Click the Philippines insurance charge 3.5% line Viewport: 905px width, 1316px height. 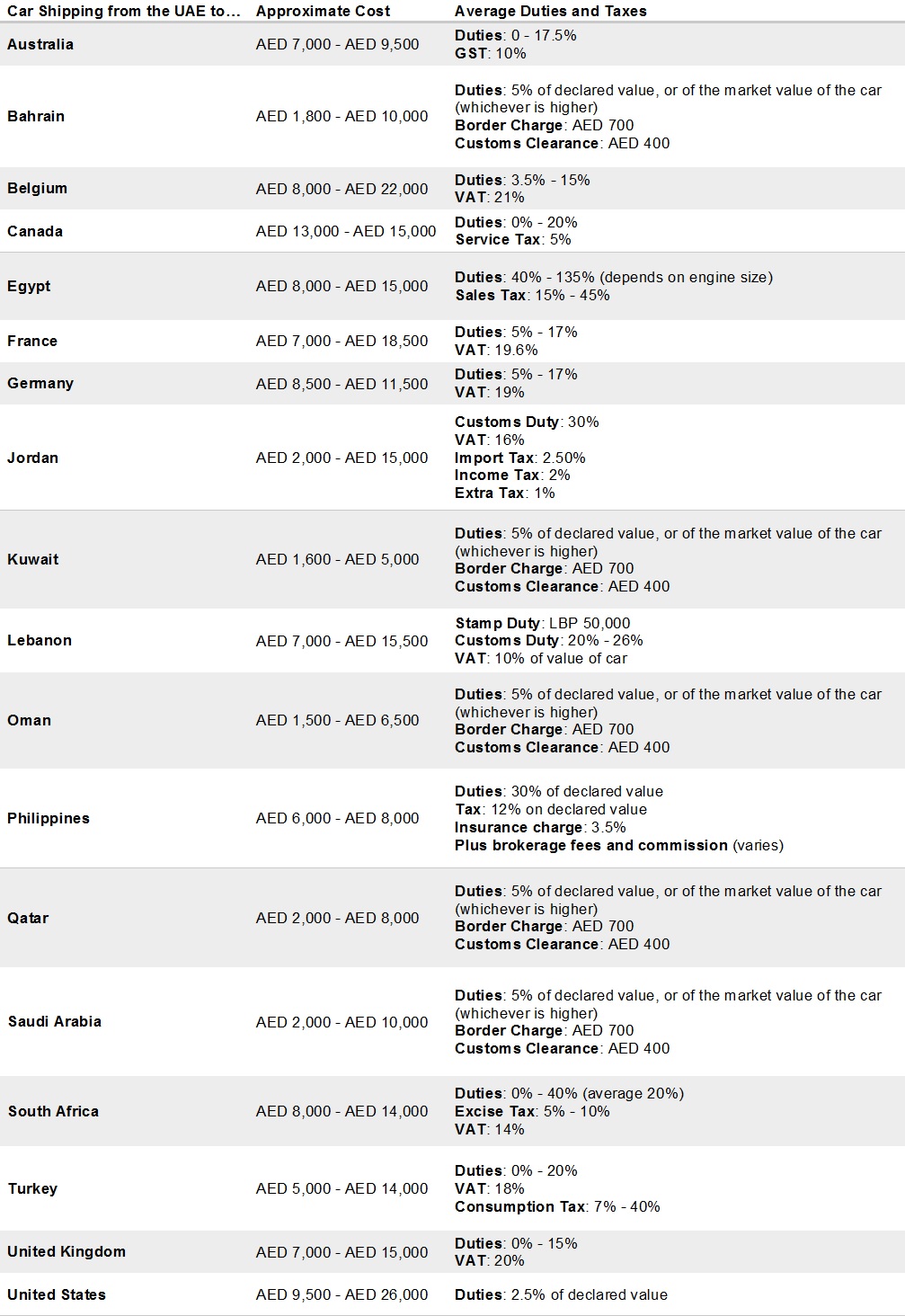540,827
